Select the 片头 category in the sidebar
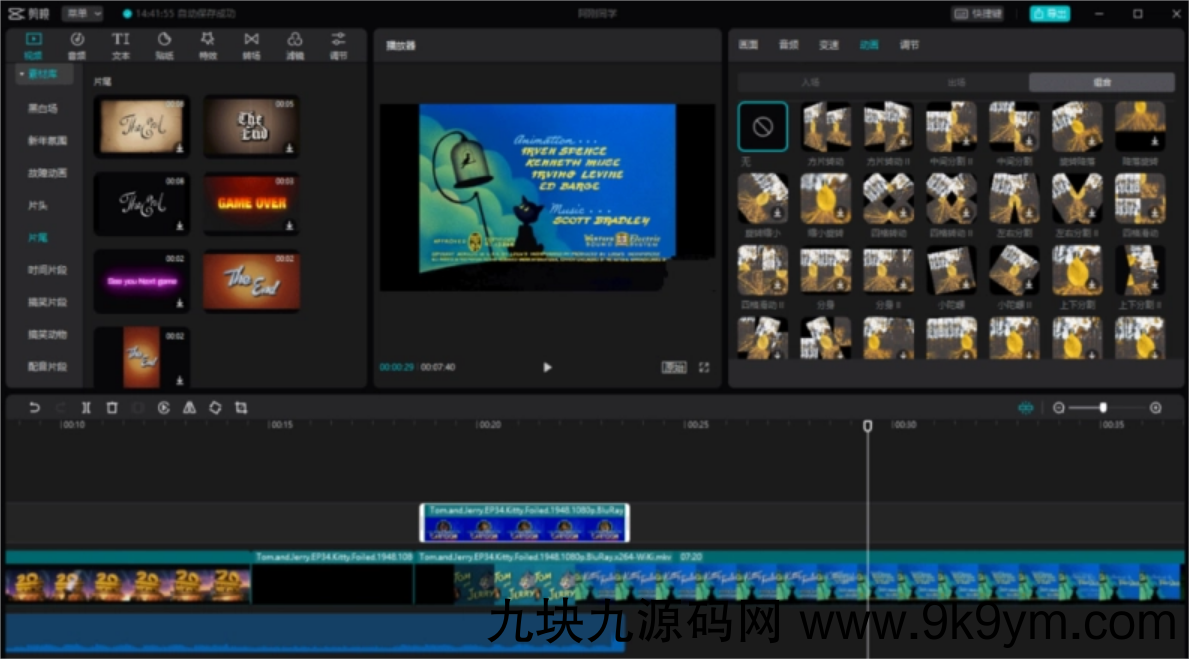The width and height of the screenshot is (1189, 659). (x=38, y=205)
